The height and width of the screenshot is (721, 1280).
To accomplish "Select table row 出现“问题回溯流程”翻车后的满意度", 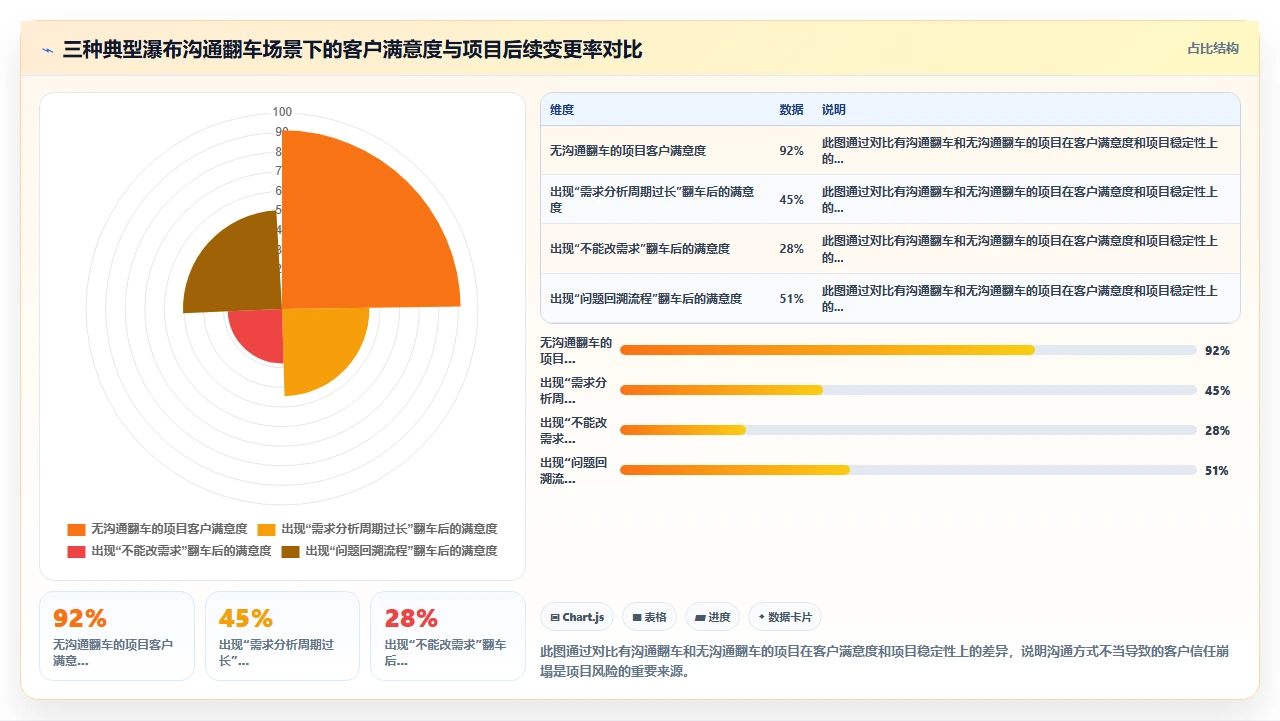I will coord(890,298).
